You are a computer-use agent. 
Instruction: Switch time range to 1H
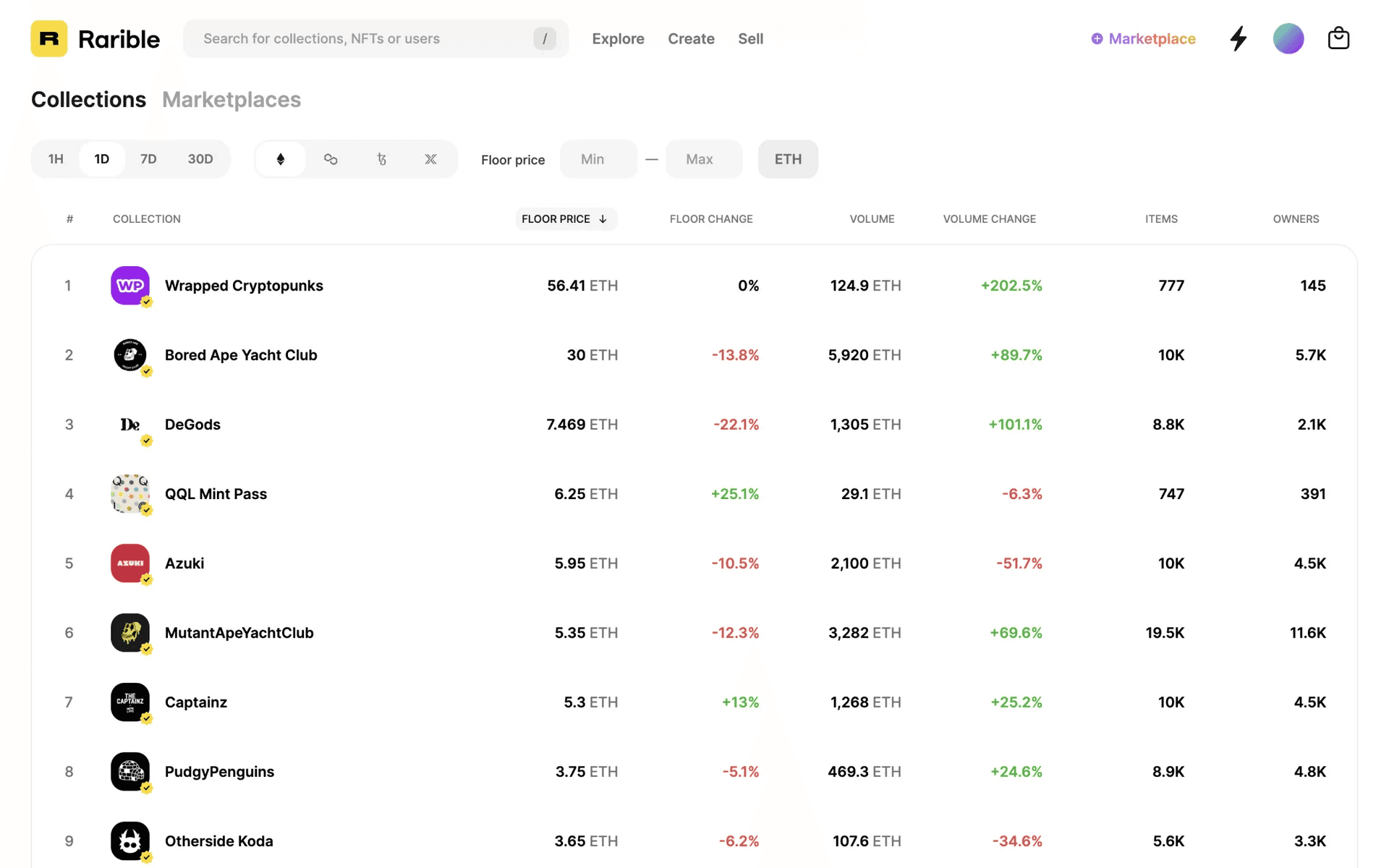(56, 159)
